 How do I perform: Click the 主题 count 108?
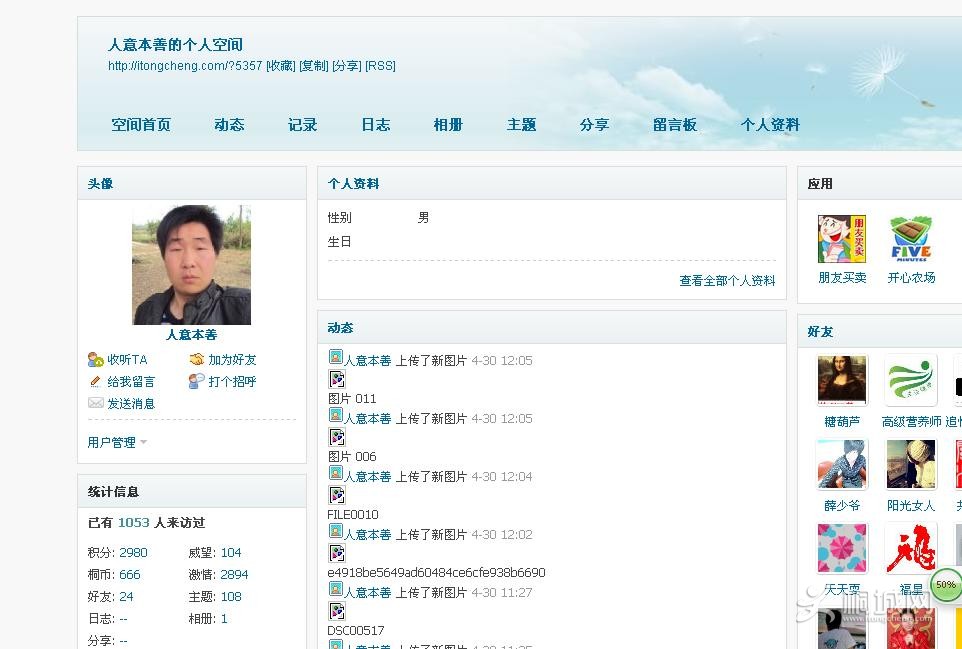click(231, 597)
